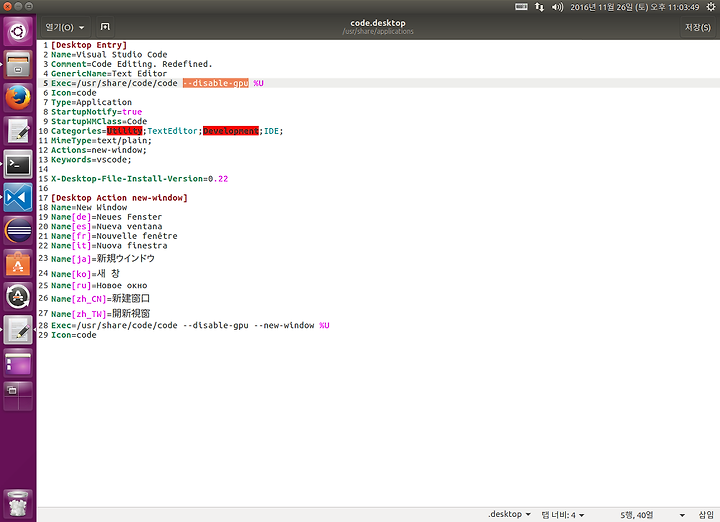Click the highlighted --disable-gpu text on line 5
720x522 pixels.
(216, 83)
